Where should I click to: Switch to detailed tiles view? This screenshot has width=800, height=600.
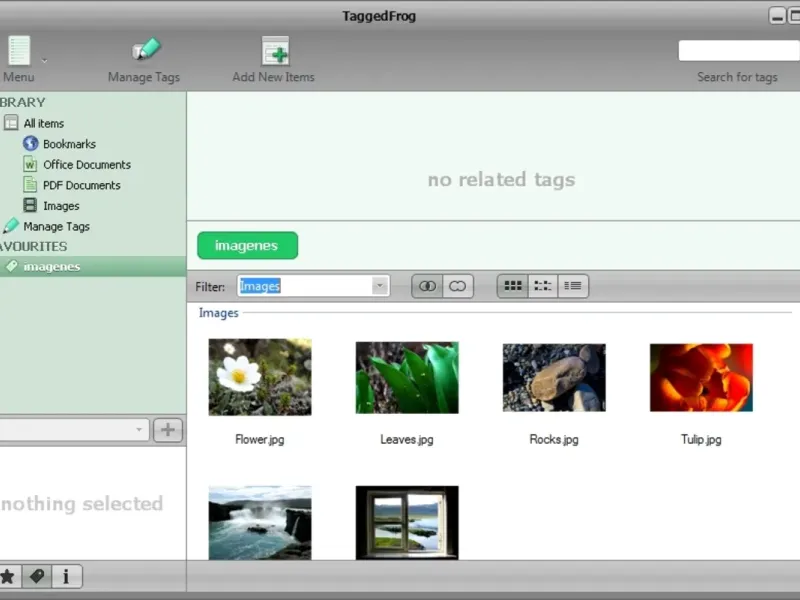tap(543, 286)
